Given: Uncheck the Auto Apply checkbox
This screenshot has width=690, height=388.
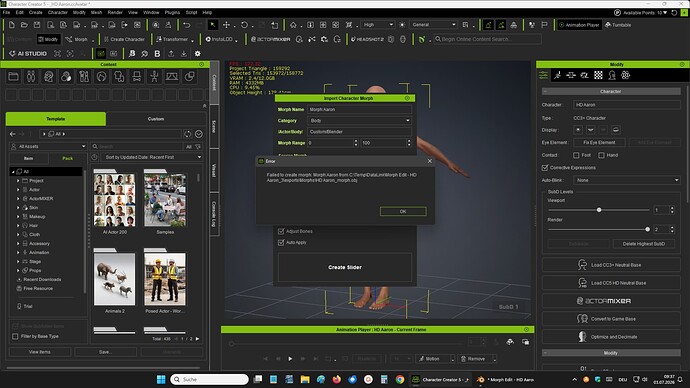Looking at the screenshot, I should [x=281, y=242].
